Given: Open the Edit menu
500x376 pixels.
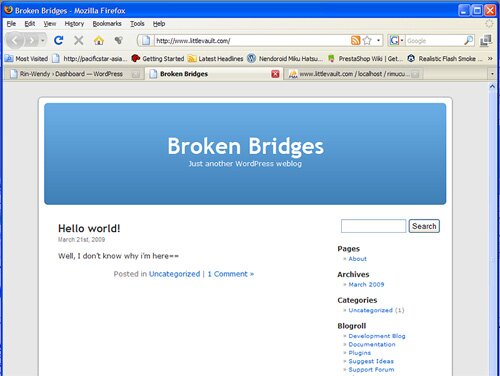Looking at the screenshot, I should (30, 24).
